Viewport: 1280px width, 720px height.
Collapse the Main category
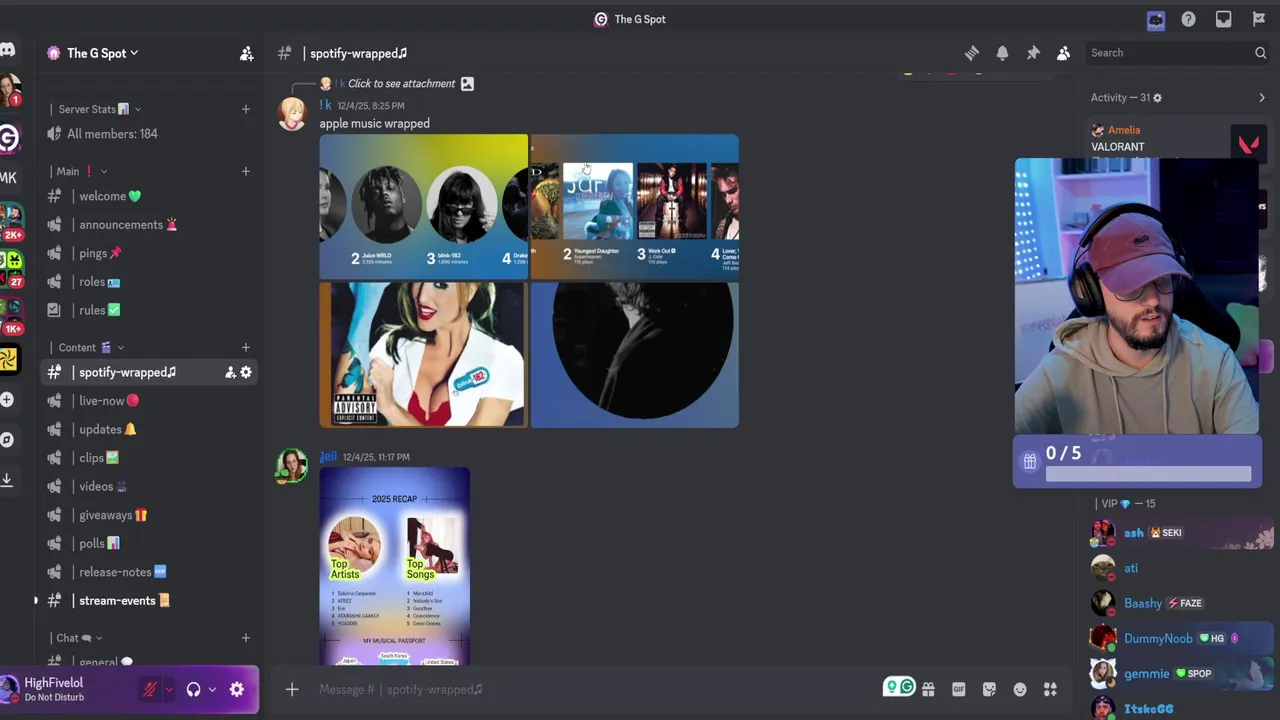tap(80, 171)
